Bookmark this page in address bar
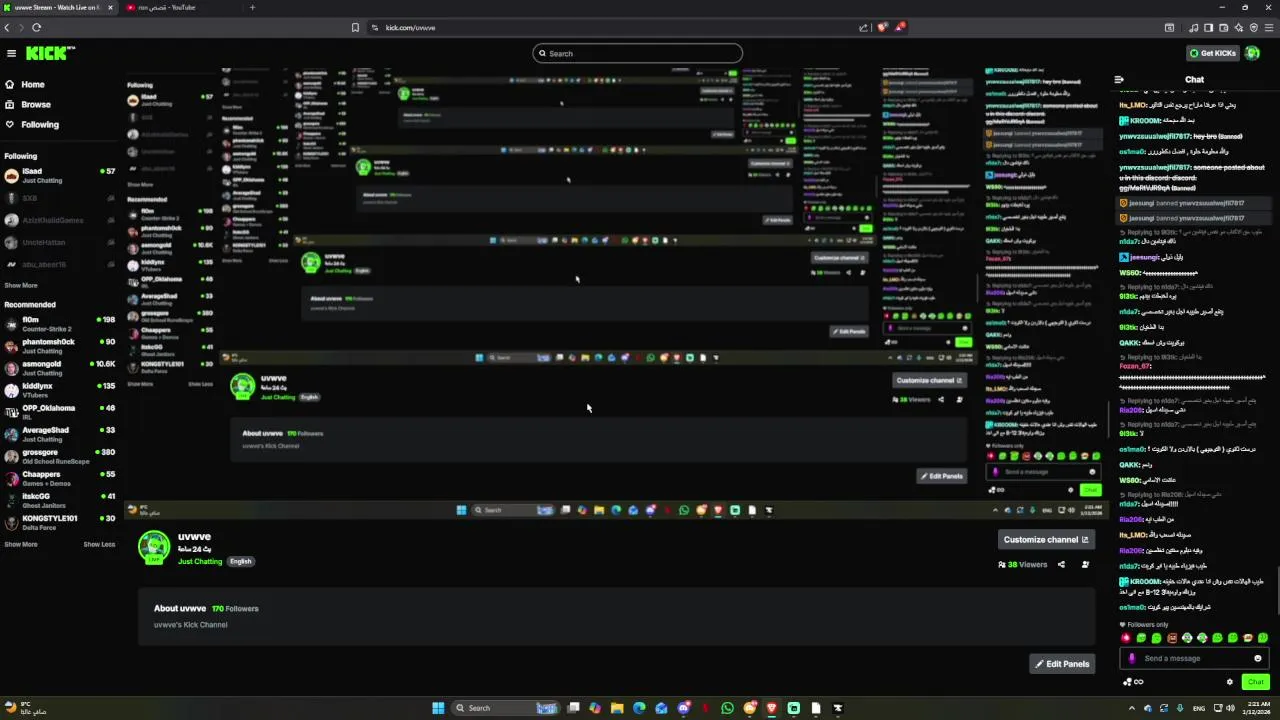 point(355,28)
